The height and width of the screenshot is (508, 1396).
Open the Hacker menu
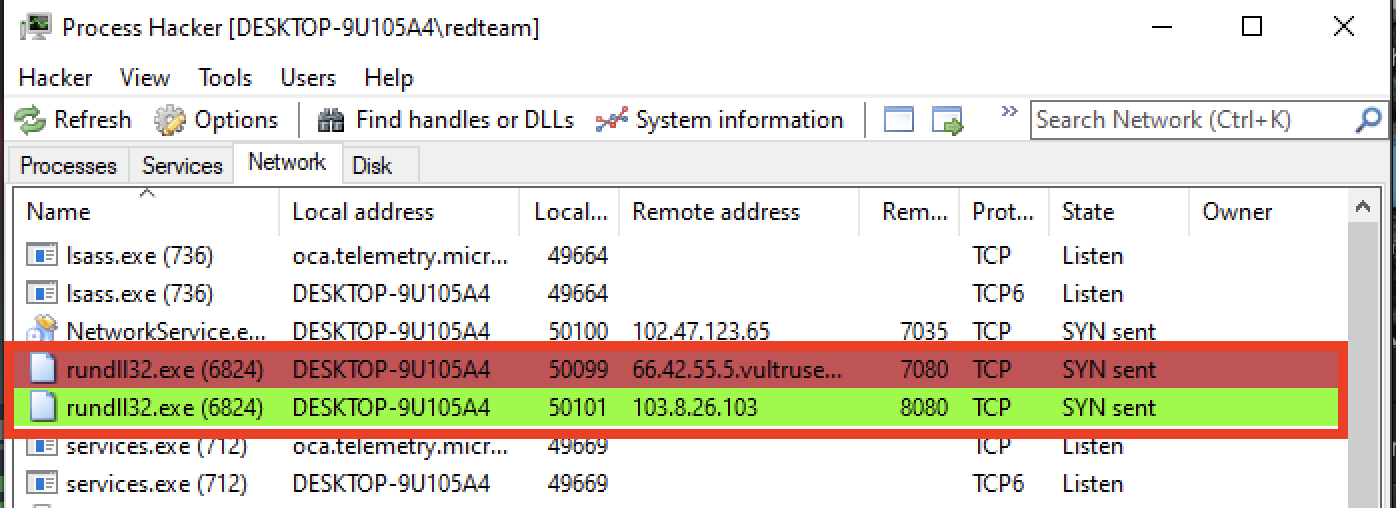(x=55, y=78)
